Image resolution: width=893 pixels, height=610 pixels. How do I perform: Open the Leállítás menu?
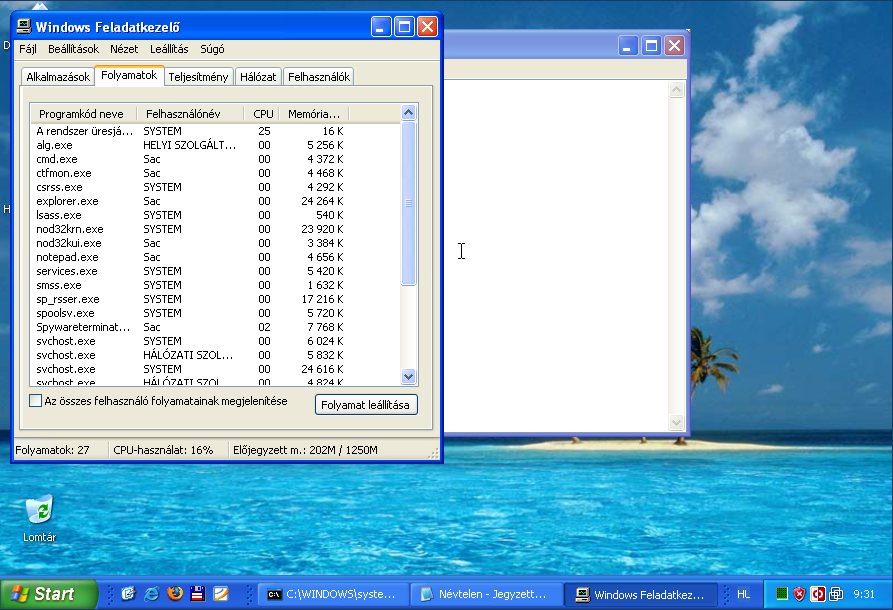[169, 49]
